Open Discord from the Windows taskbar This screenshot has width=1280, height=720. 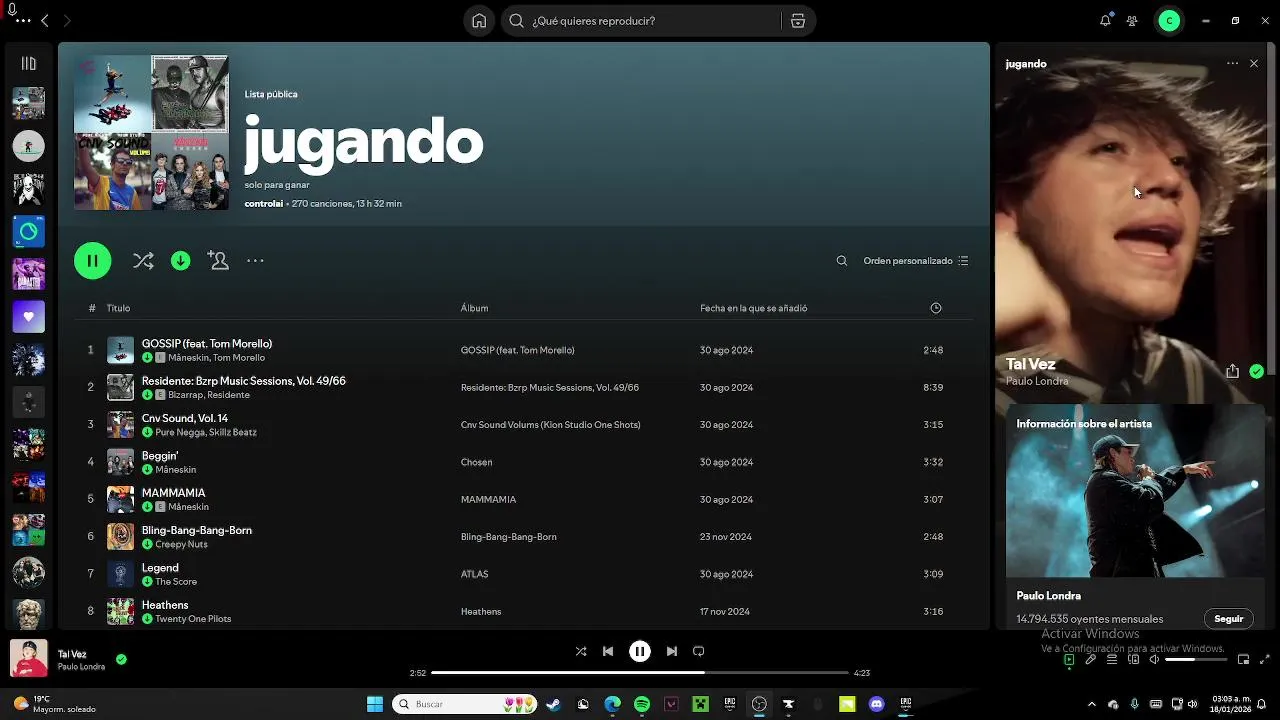pos(876,704)
